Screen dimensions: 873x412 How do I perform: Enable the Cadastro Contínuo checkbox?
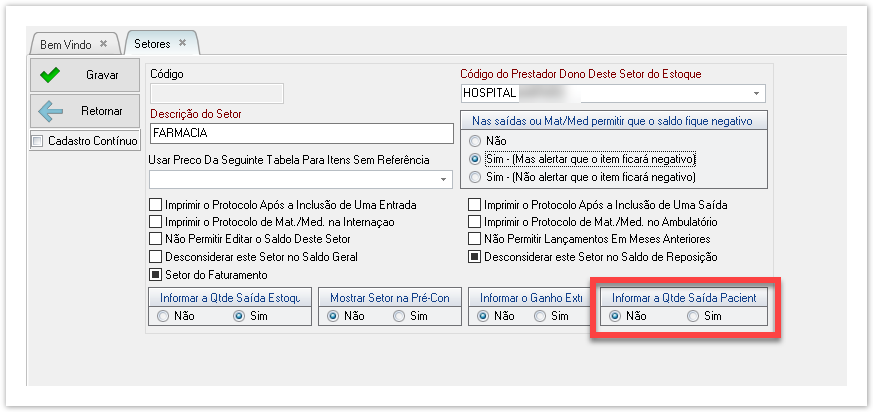(x=38, y=141)
